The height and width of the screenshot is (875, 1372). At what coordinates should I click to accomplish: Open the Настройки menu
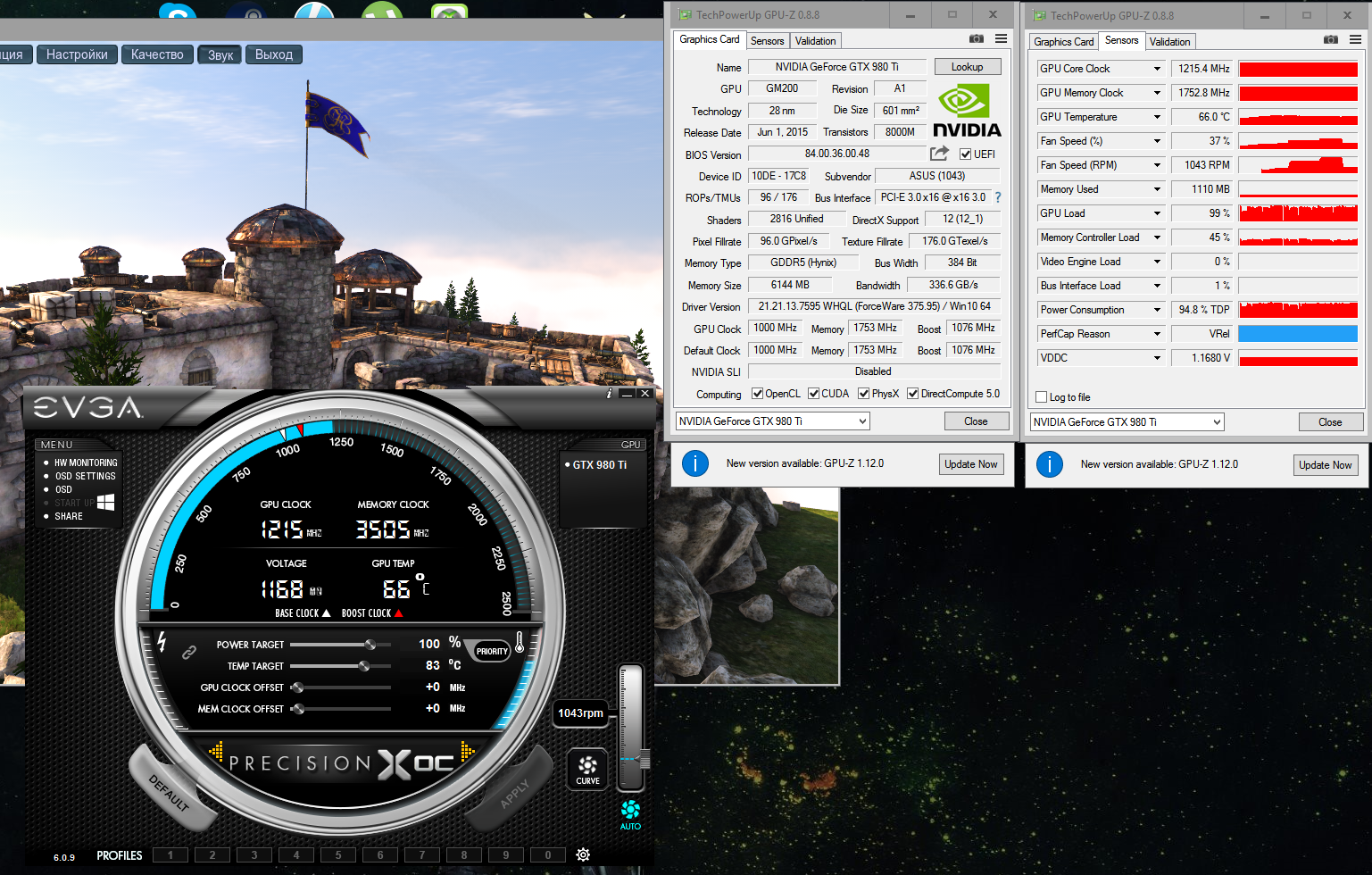click(x=77, y=54)
